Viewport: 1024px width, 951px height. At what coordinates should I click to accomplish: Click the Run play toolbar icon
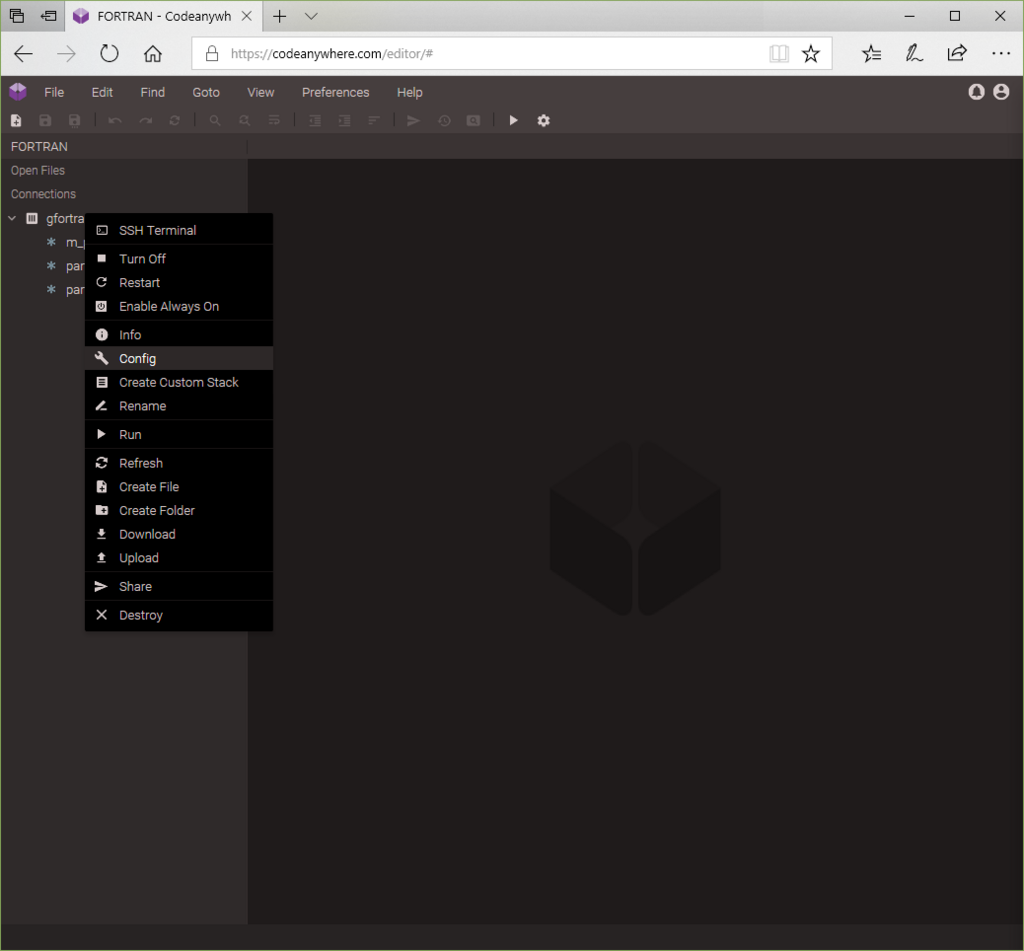pos(513,120)
